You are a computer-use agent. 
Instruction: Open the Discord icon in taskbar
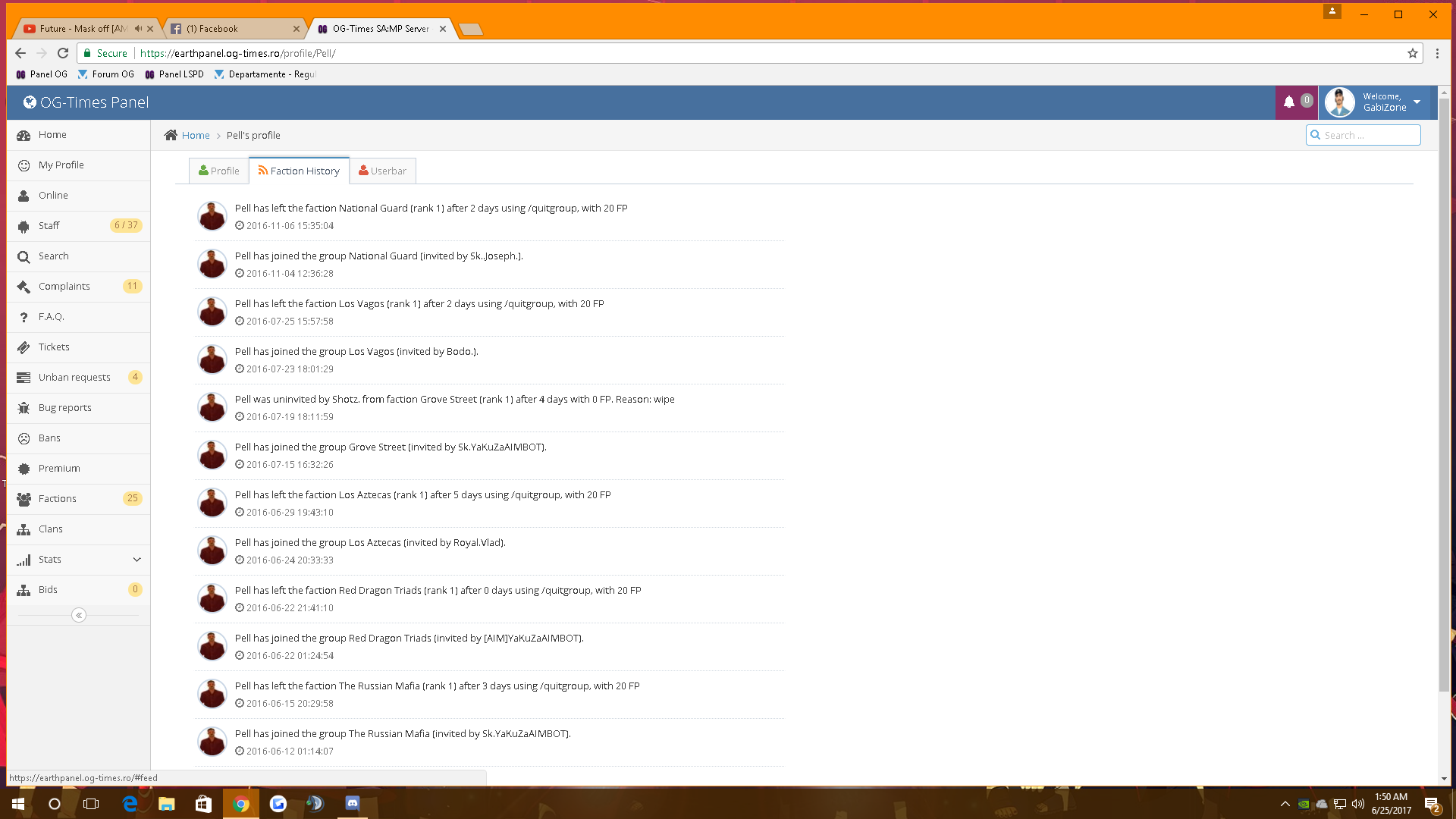353,803
